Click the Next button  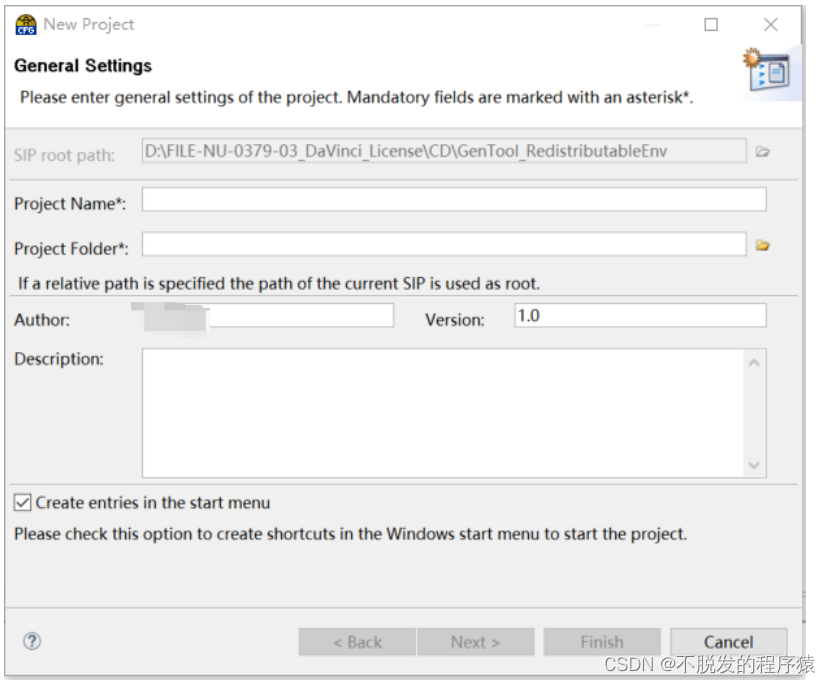[476, 641]
